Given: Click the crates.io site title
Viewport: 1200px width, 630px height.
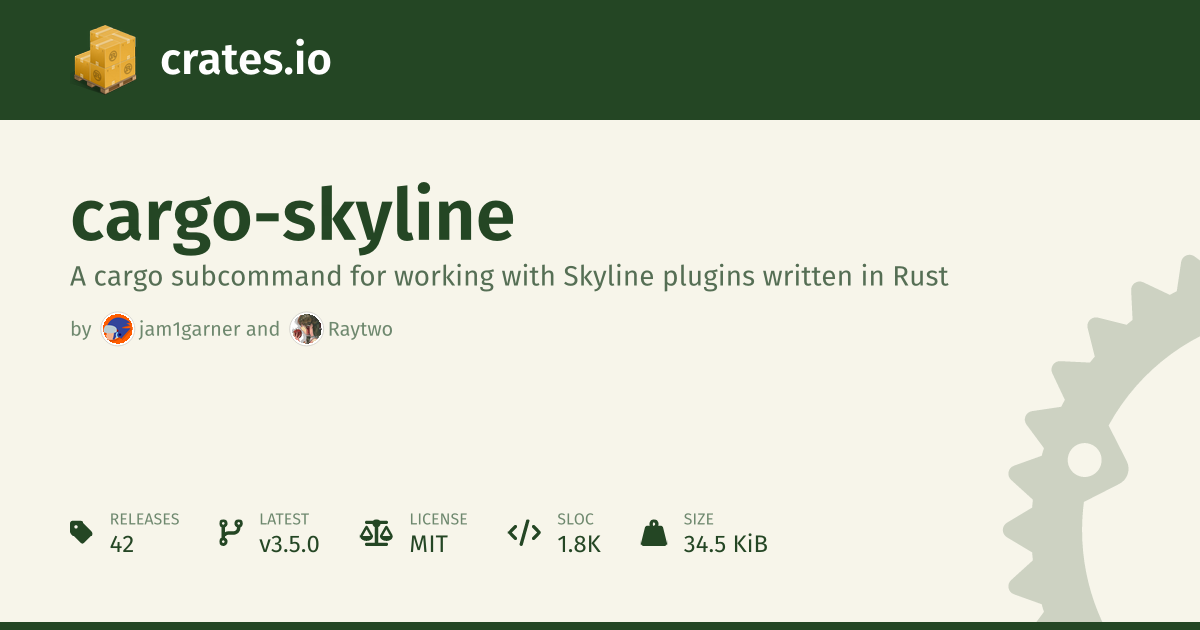Looking at the screenshot, I should 245,60.
